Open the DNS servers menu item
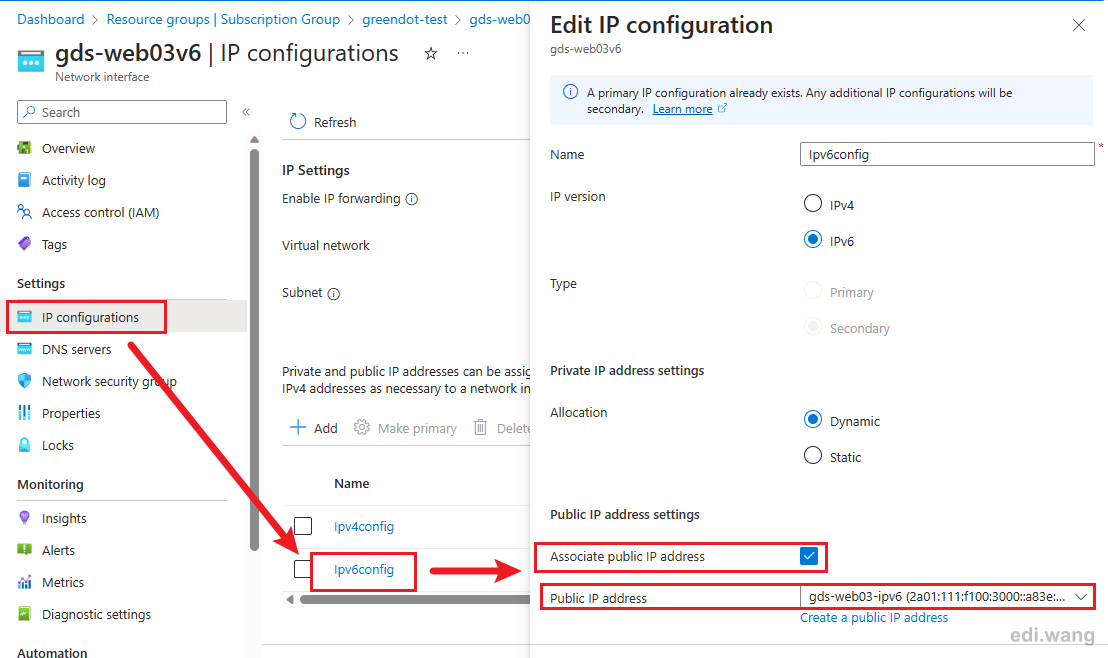The height and width of the screenshot is (658, 1108). [x=76, y=349]
